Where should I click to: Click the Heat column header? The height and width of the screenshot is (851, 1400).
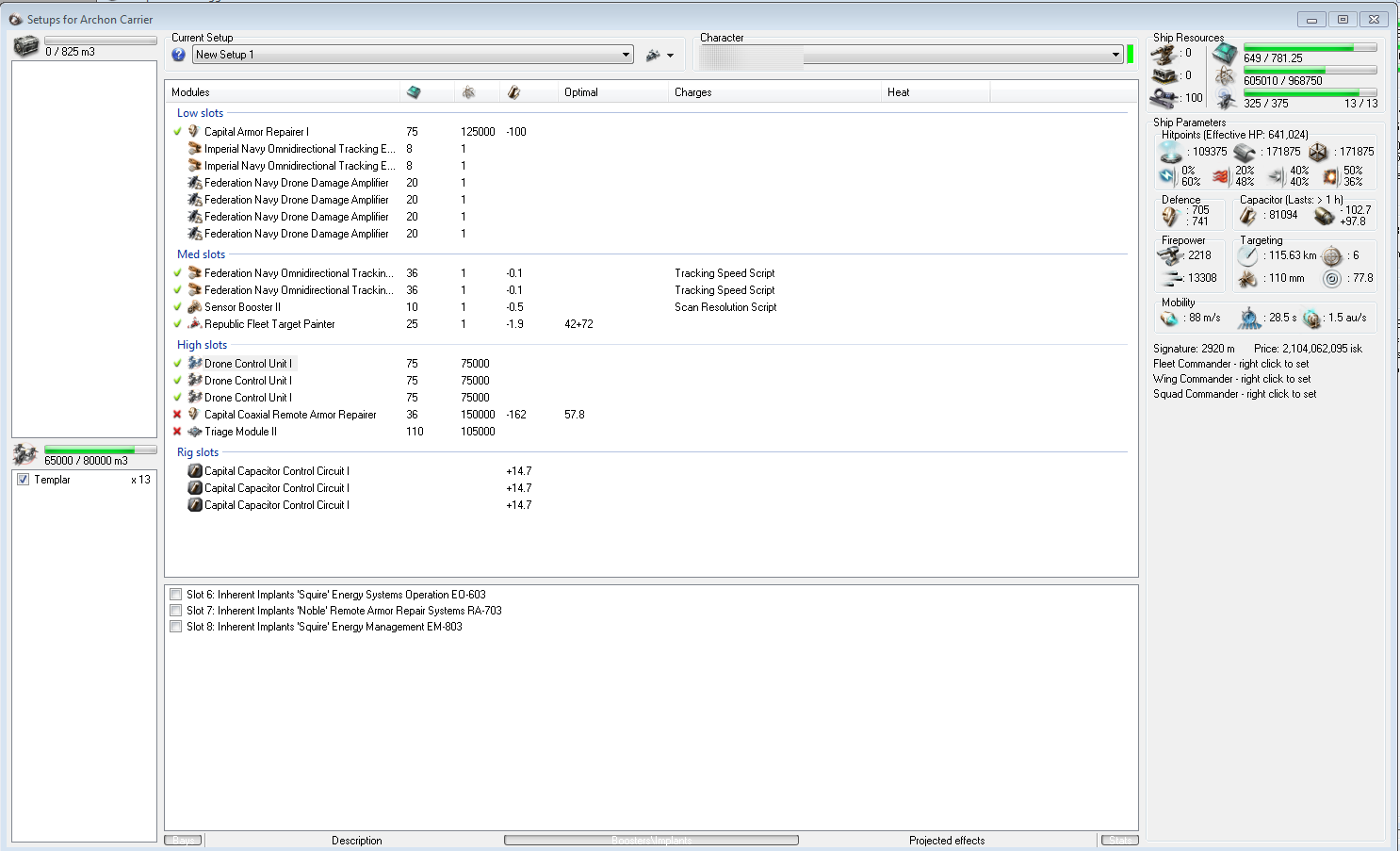(x=936, y=92)
